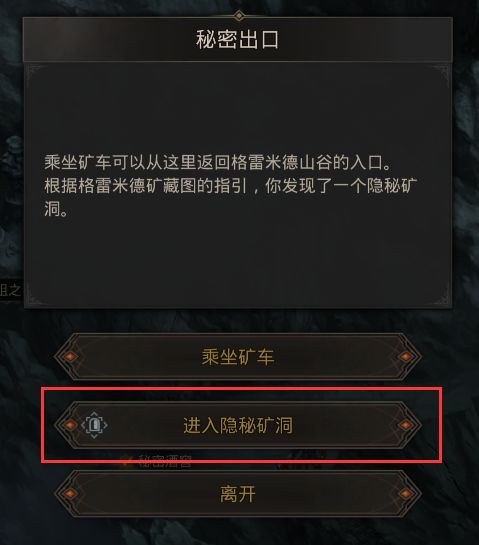Image resolution: width=479 pixels, height=545 pixels.
Task: Click the description text about 格雷米德山谷
Action: 217,163
